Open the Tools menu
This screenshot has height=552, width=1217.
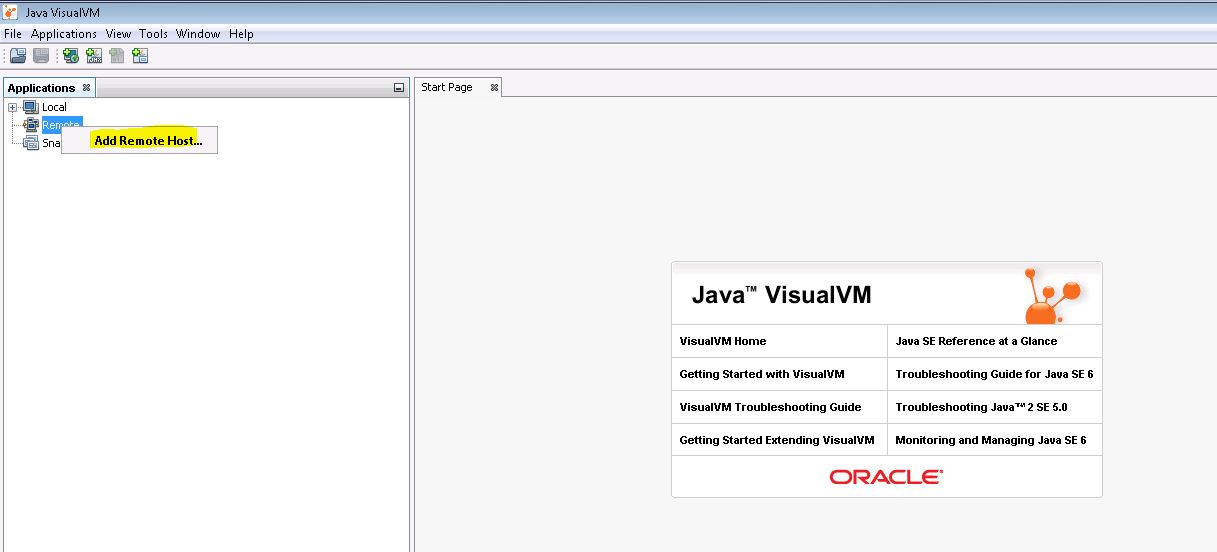coord(153,34)
